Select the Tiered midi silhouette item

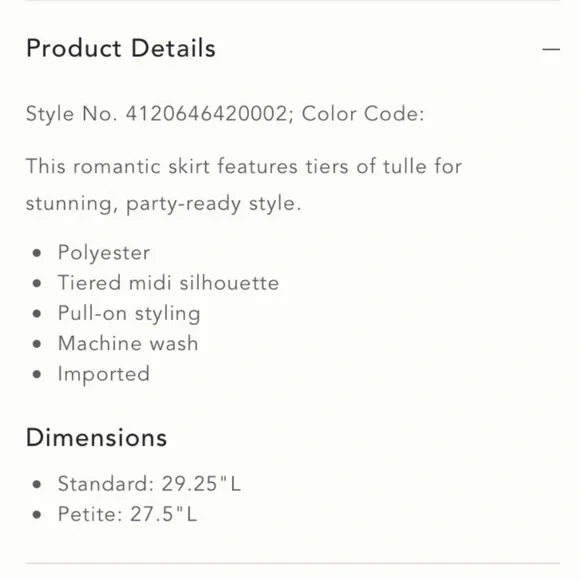point(168,283)
